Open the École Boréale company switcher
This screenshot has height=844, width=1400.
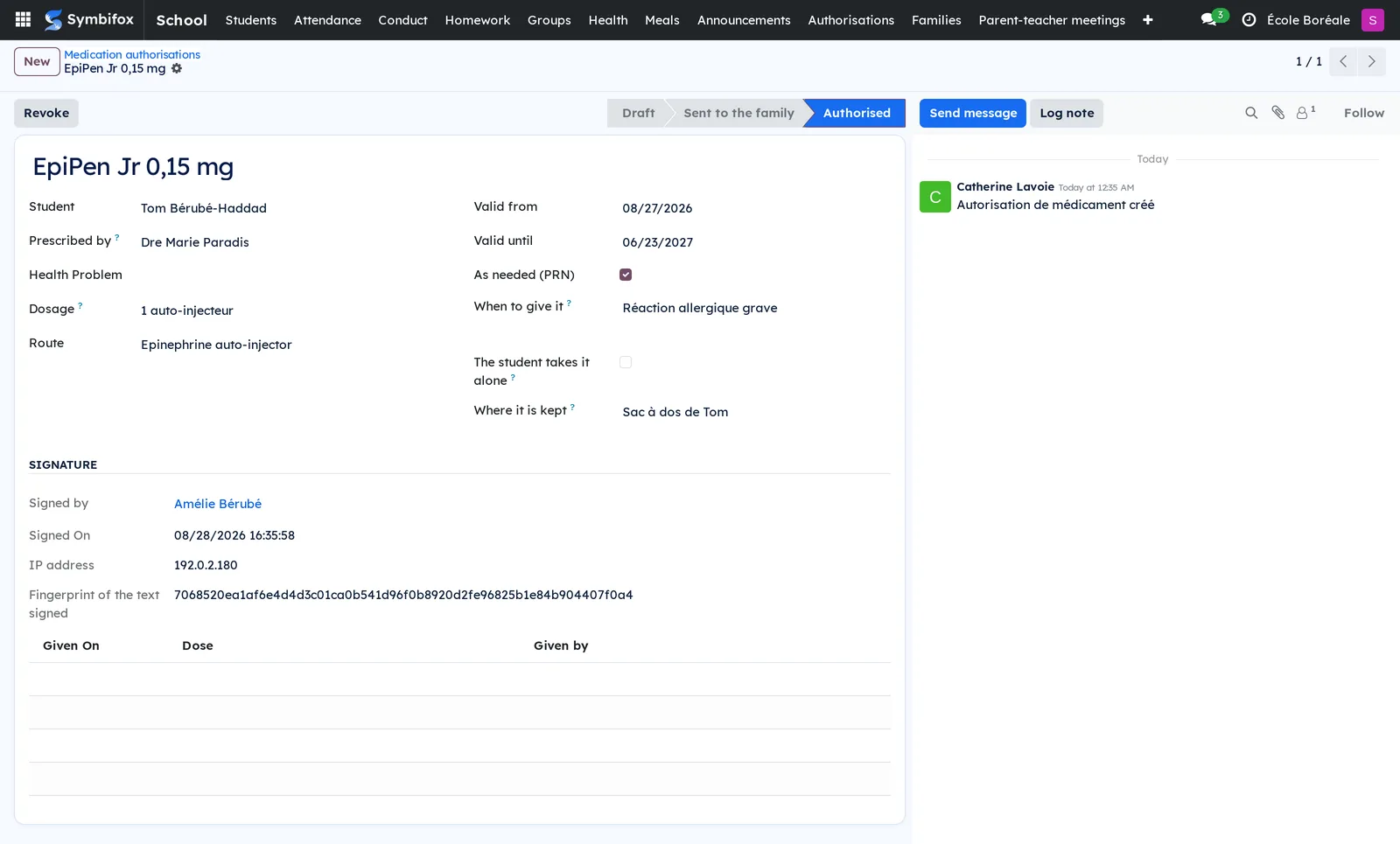[1308, 20]
